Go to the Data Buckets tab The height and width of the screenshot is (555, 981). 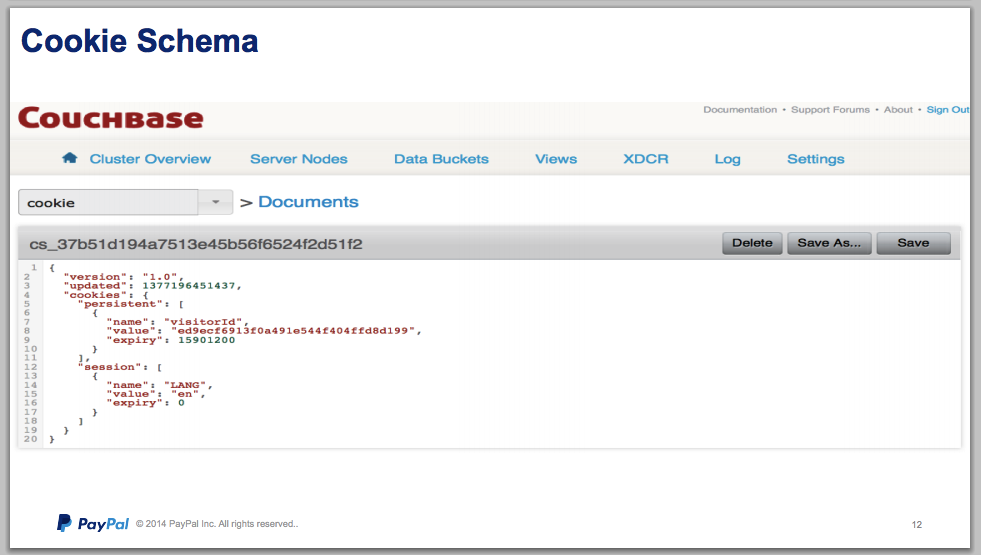441,159
